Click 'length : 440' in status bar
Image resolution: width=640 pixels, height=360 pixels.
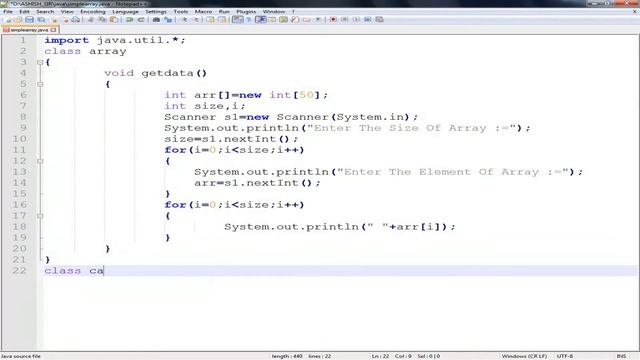coord(287,356)
